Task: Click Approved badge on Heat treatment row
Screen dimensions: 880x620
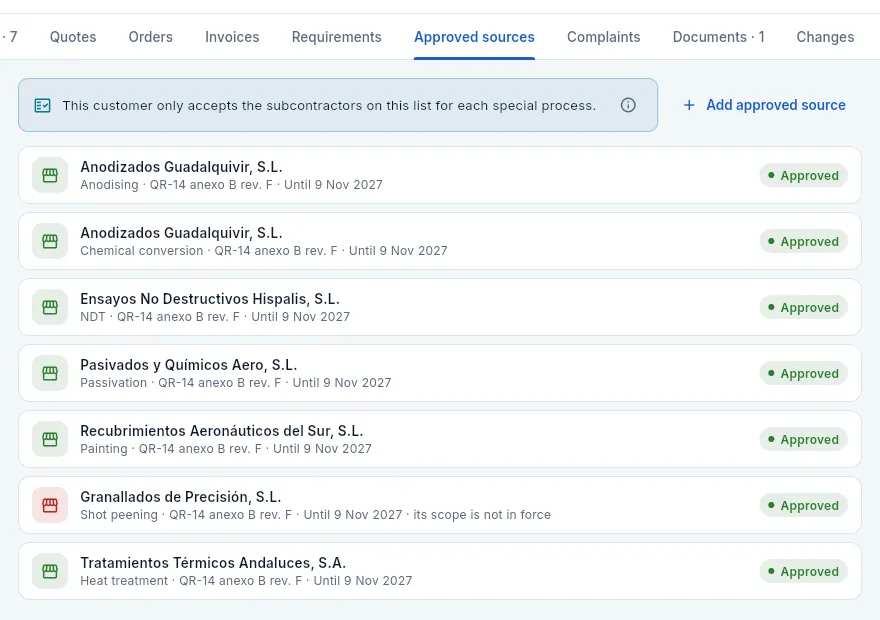Action: point(803,571)
